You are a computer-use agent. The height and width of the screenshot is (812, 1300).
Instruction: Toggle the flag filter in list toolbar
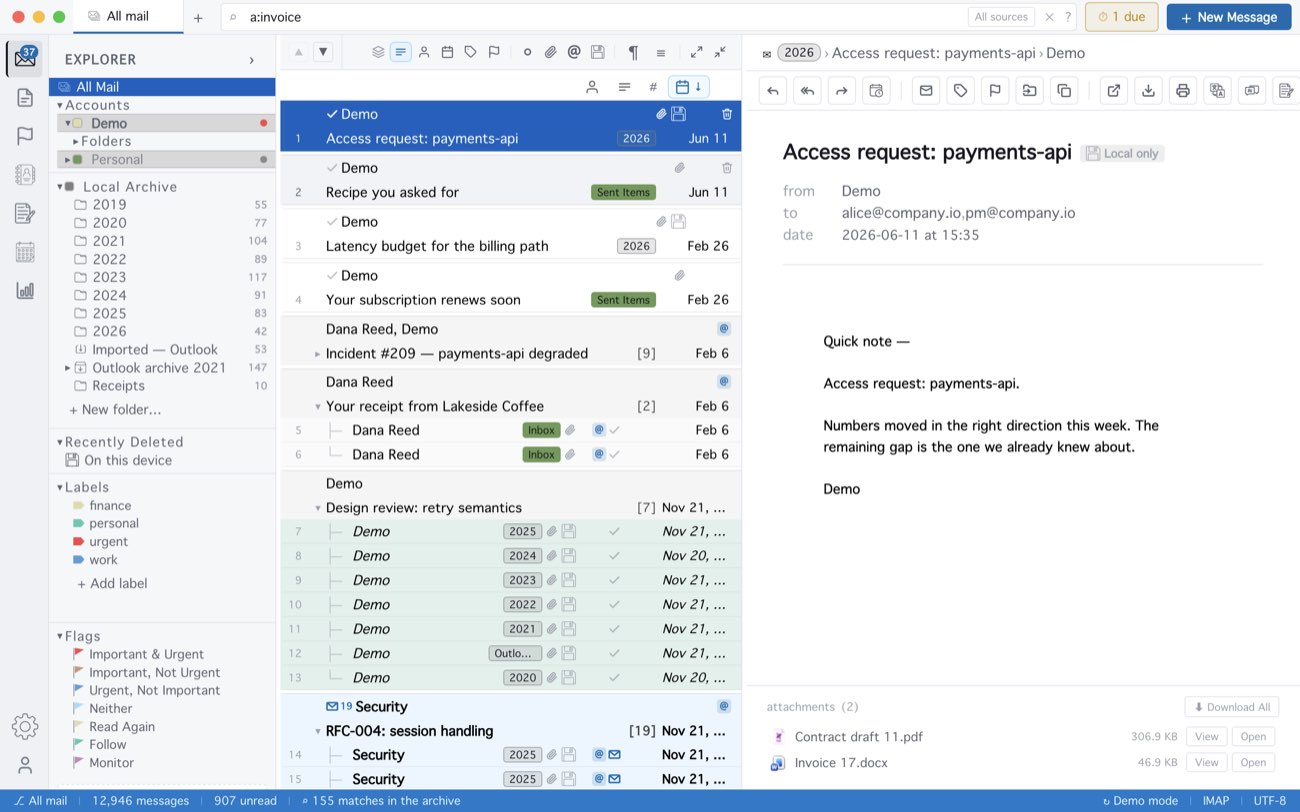[494, 52]
